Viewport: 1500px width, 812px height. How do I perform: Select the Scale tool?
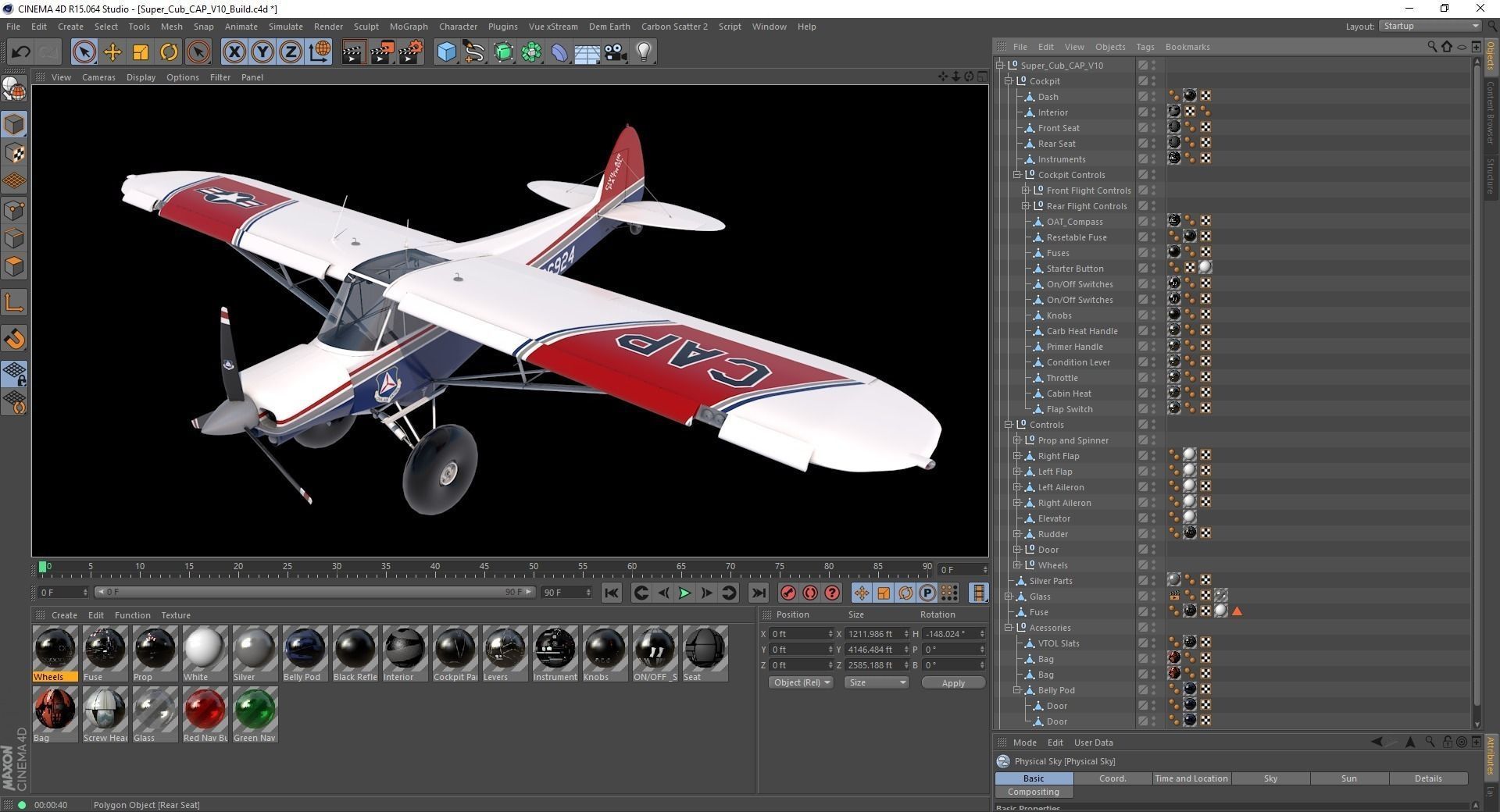(x=141, y=52)
